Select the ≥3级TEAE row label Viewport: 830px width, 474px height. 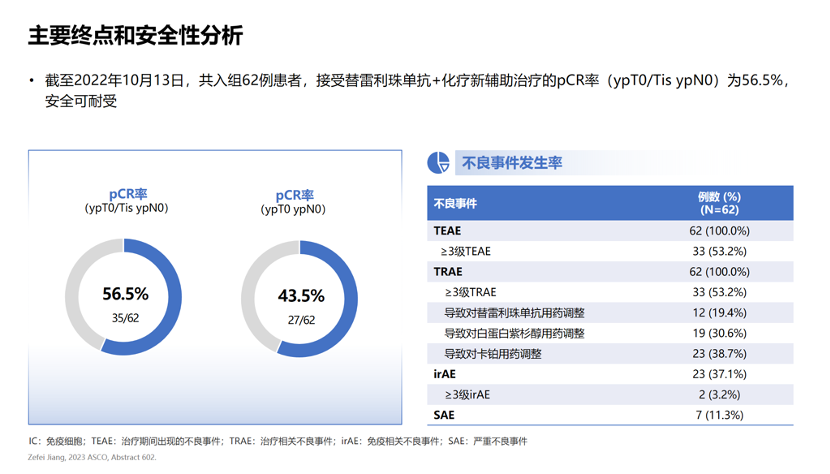coord(465,251)
